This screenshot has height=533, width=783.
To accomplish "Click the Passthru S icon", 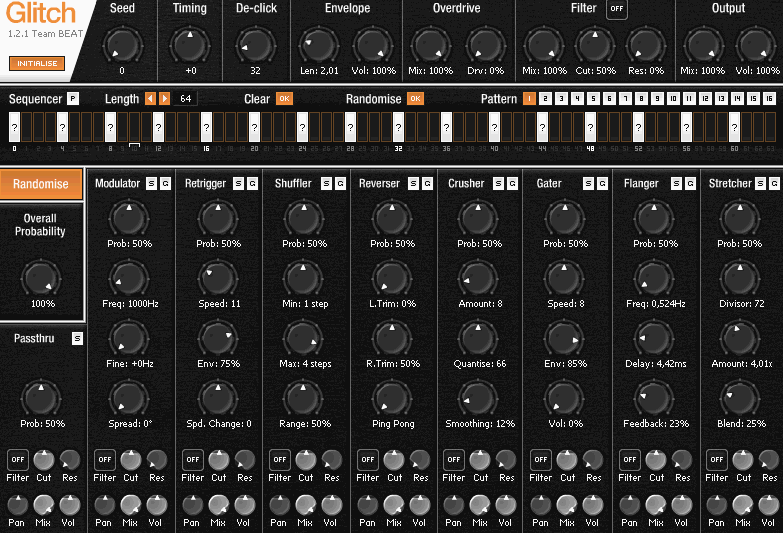I will (x=77, y=339).
